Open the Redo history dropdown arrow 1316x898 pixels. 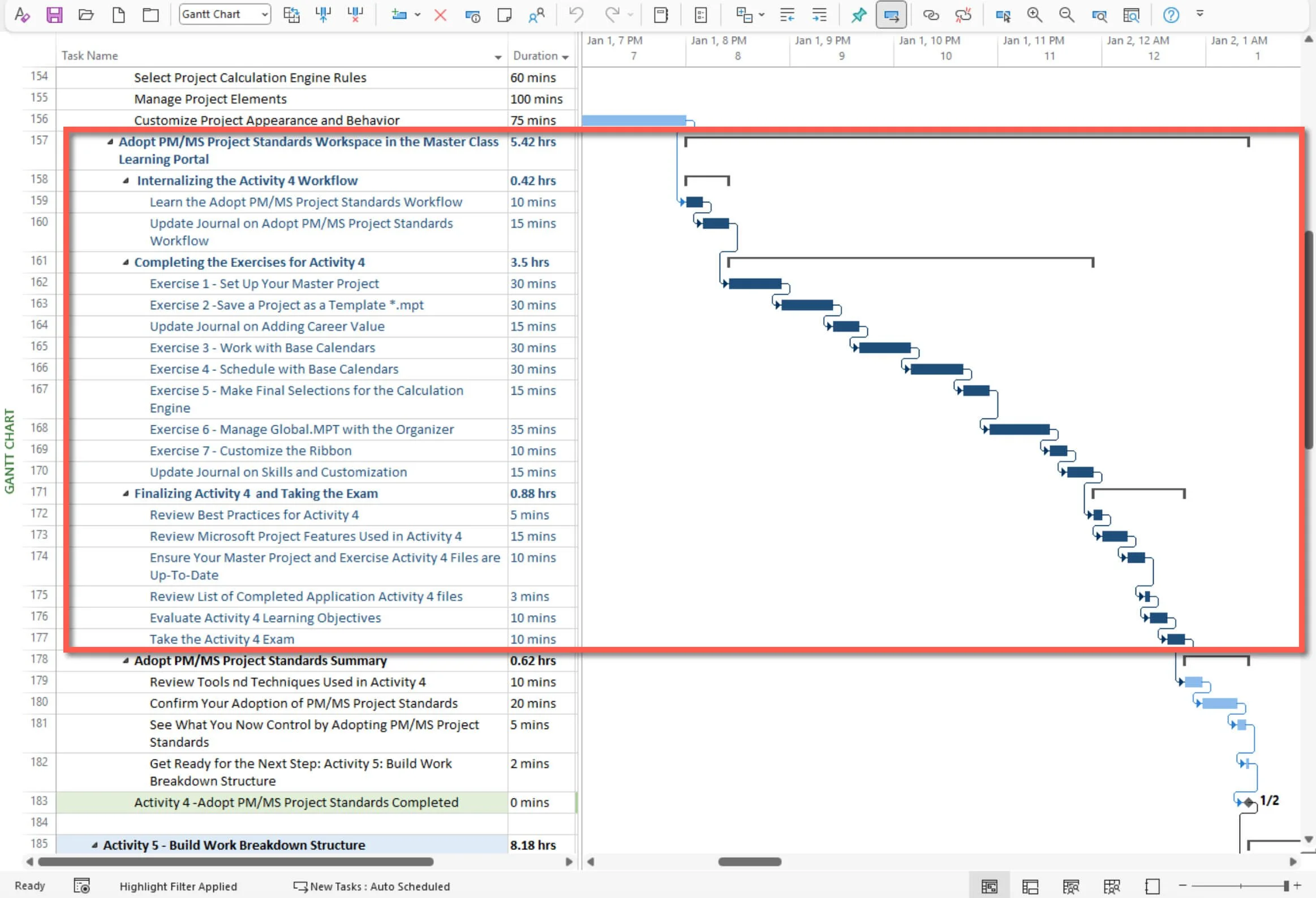[x=630, y=15]
